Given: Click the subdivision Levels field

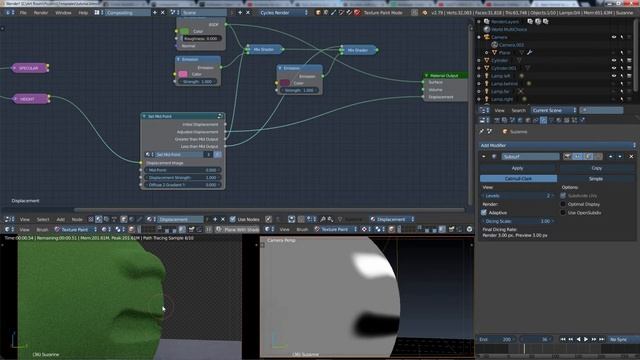Looking at the screenshot, I should 518,196.
